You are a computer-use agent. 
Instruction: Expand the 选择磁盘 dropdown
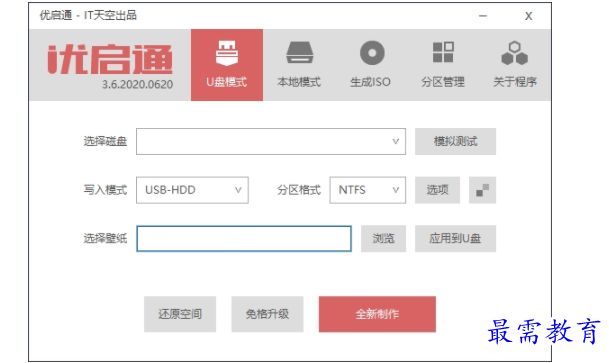pyautogui.click(x=271, y=141)
